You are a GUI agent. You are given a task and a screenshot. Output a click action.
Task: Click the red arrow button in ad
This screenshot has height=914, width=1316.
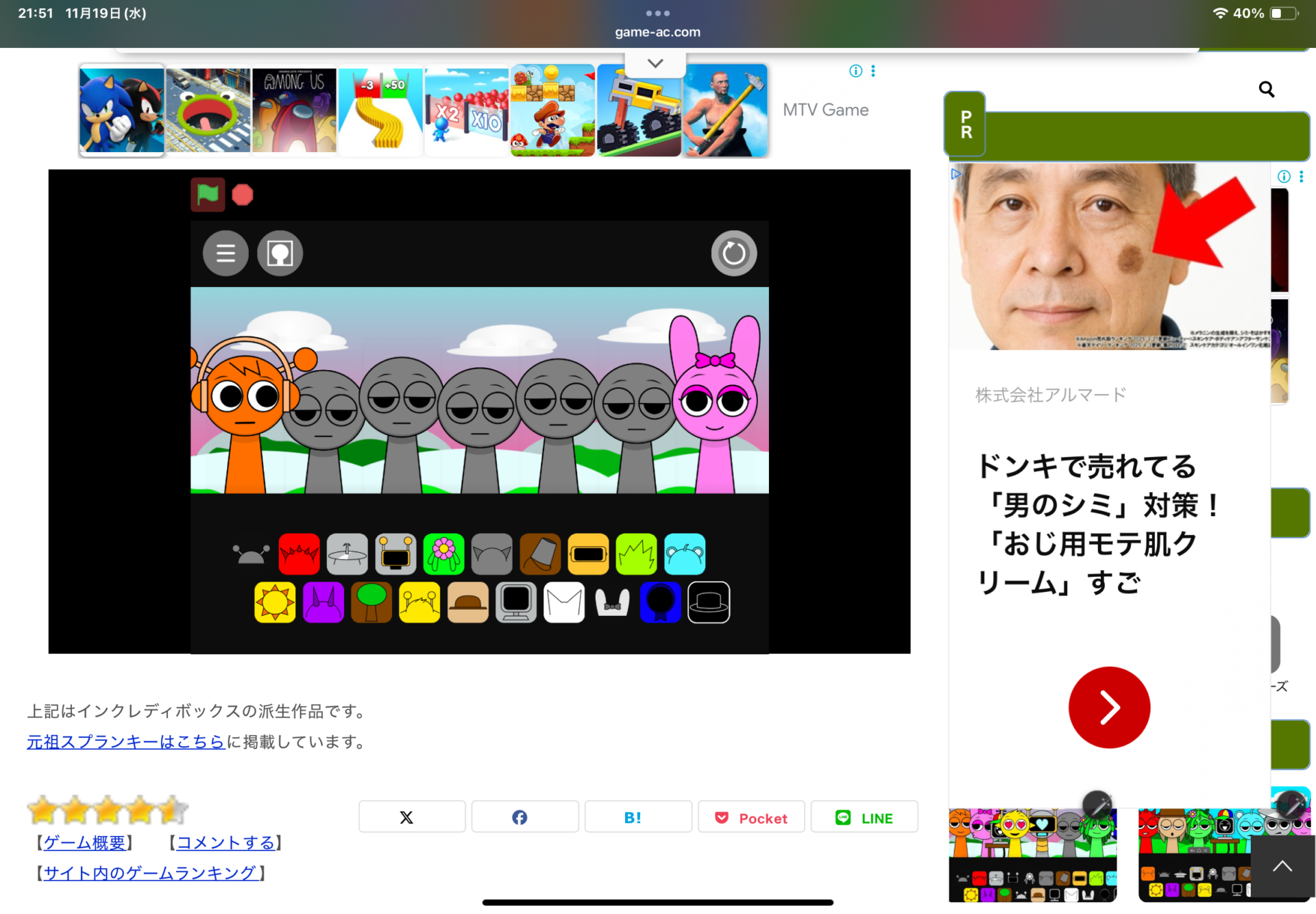coord(1109,707)
